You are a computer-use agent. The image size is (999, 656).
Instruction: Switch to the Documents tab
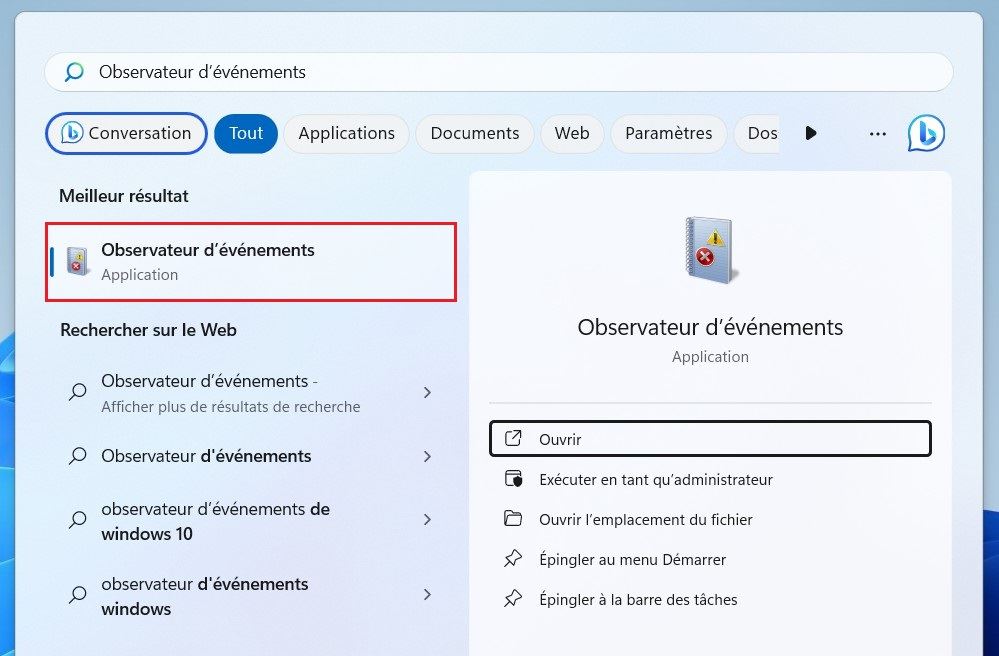pos(474,133)
